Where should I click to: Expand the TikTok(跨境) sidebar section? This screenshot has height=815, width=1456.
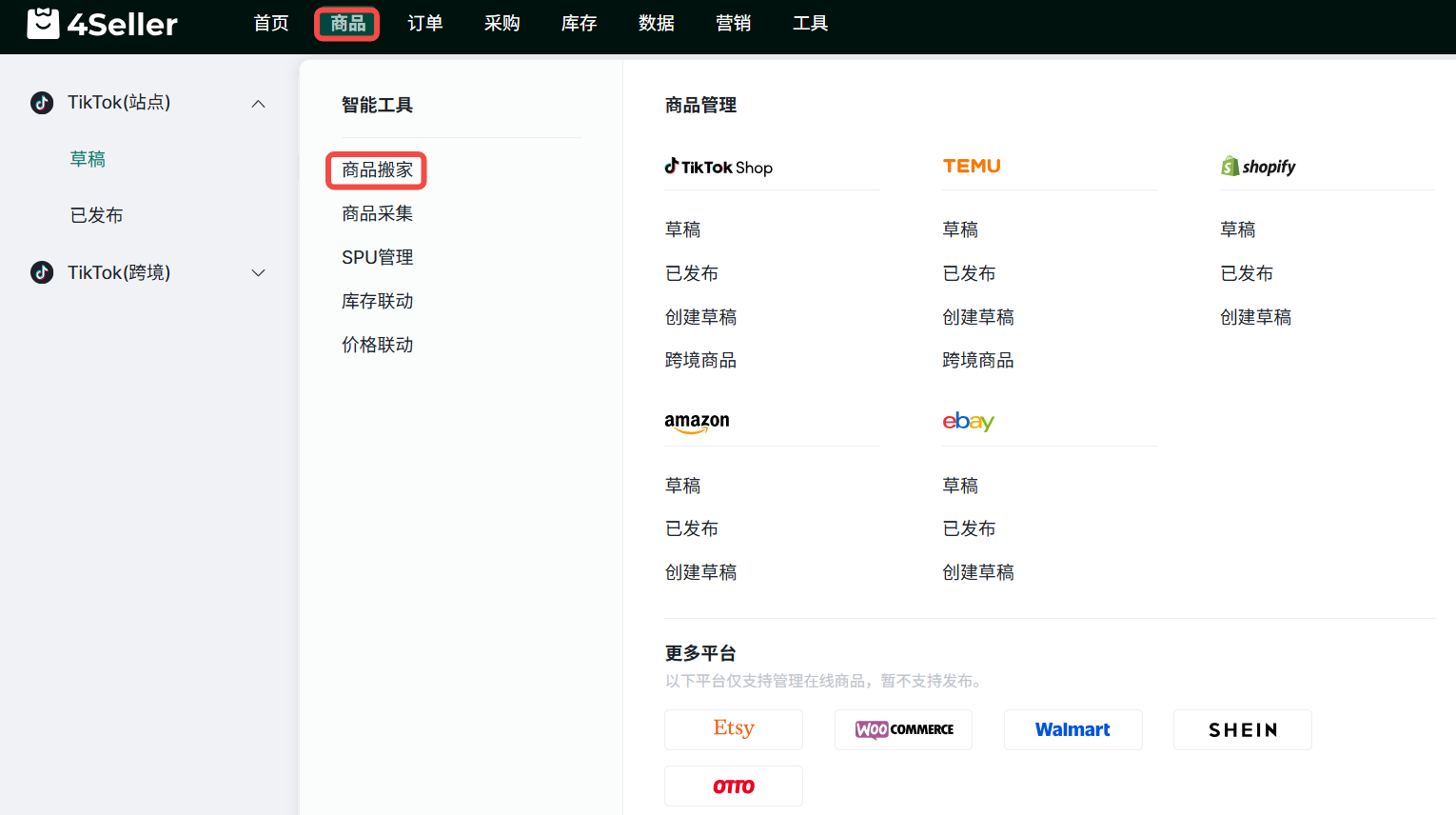[258, 273]
